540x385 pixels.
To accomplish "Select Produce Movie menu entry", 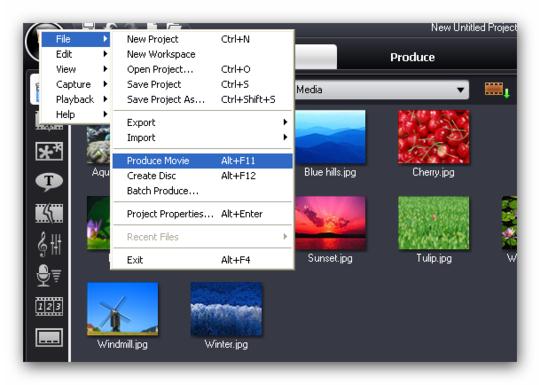I will 202,161.
